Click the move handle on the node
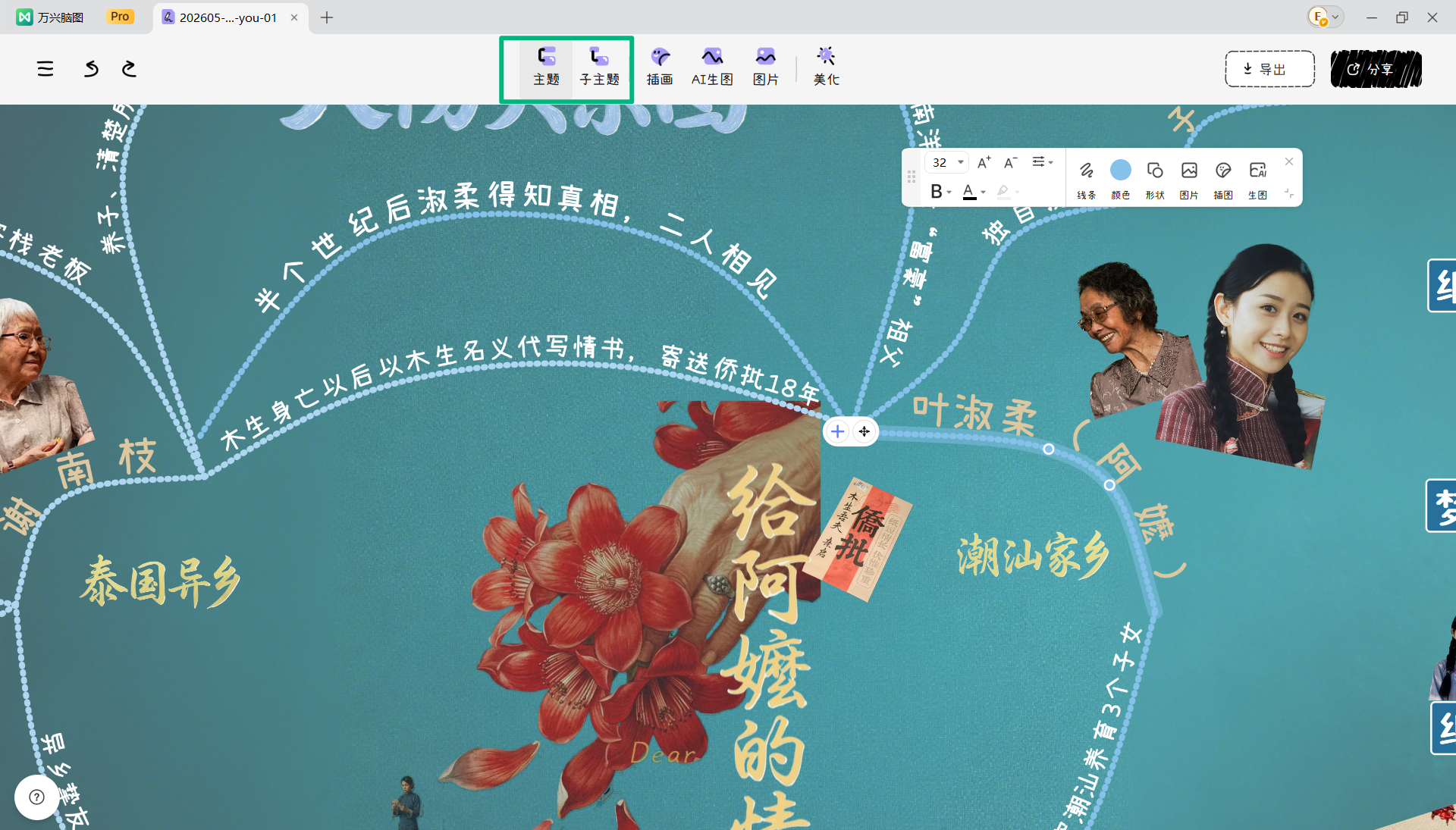 click(864, 431)
